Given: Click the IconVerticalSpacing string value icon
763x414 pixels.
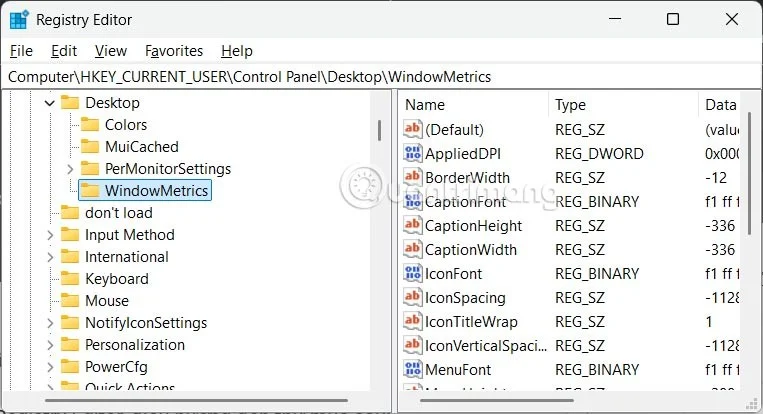Looking at the screenshot, I should [413, 345].
